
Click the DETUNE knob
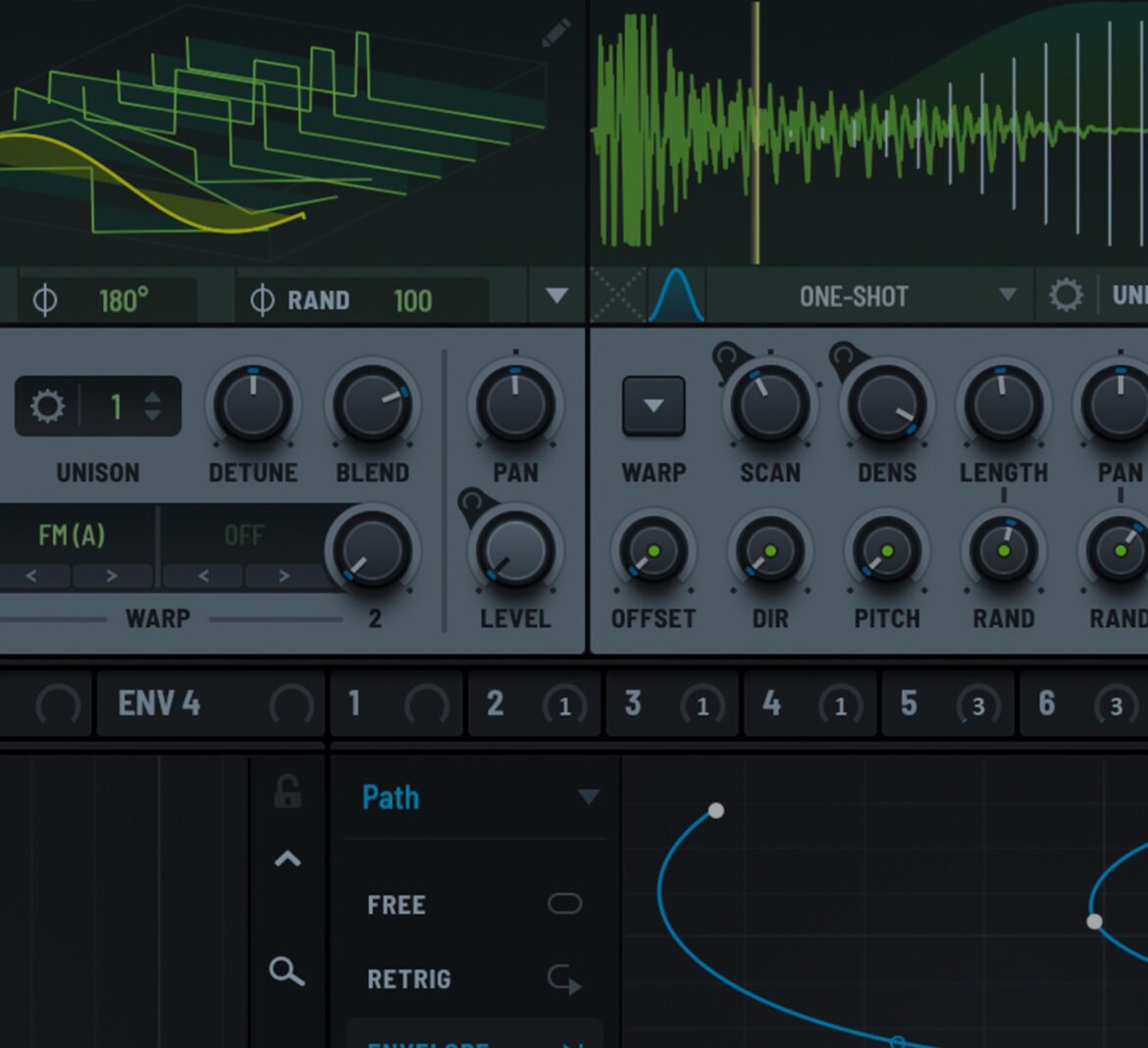252,405
